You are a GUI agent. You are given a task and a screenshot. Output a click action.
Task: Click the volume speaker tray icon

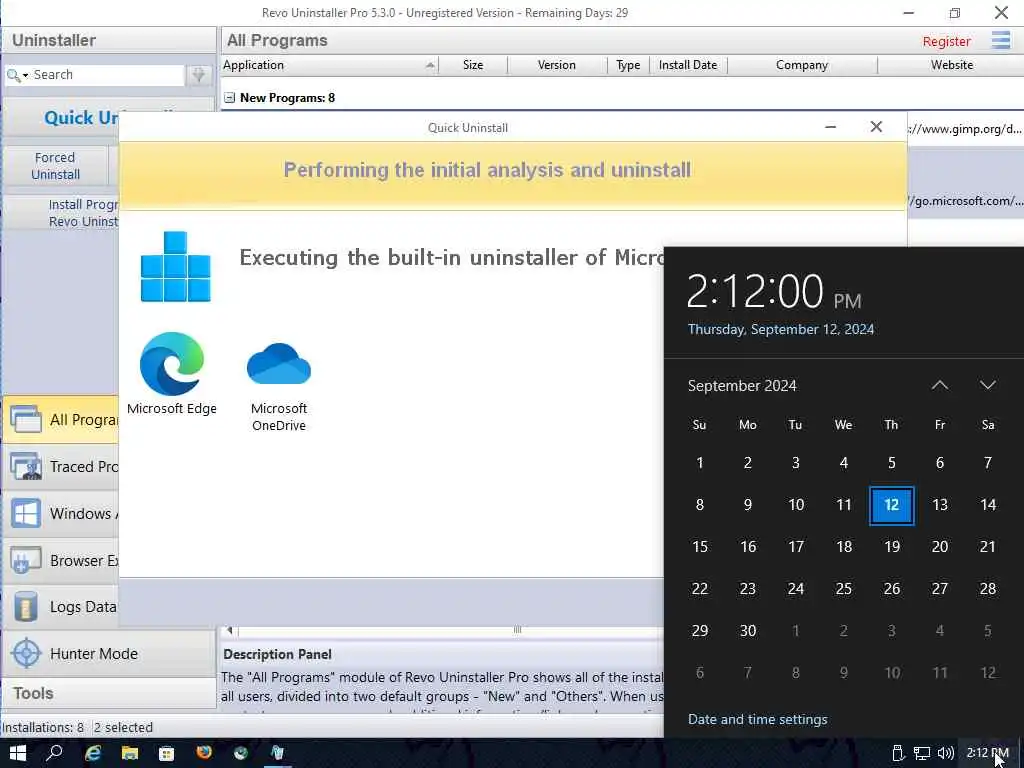point(945,753)
